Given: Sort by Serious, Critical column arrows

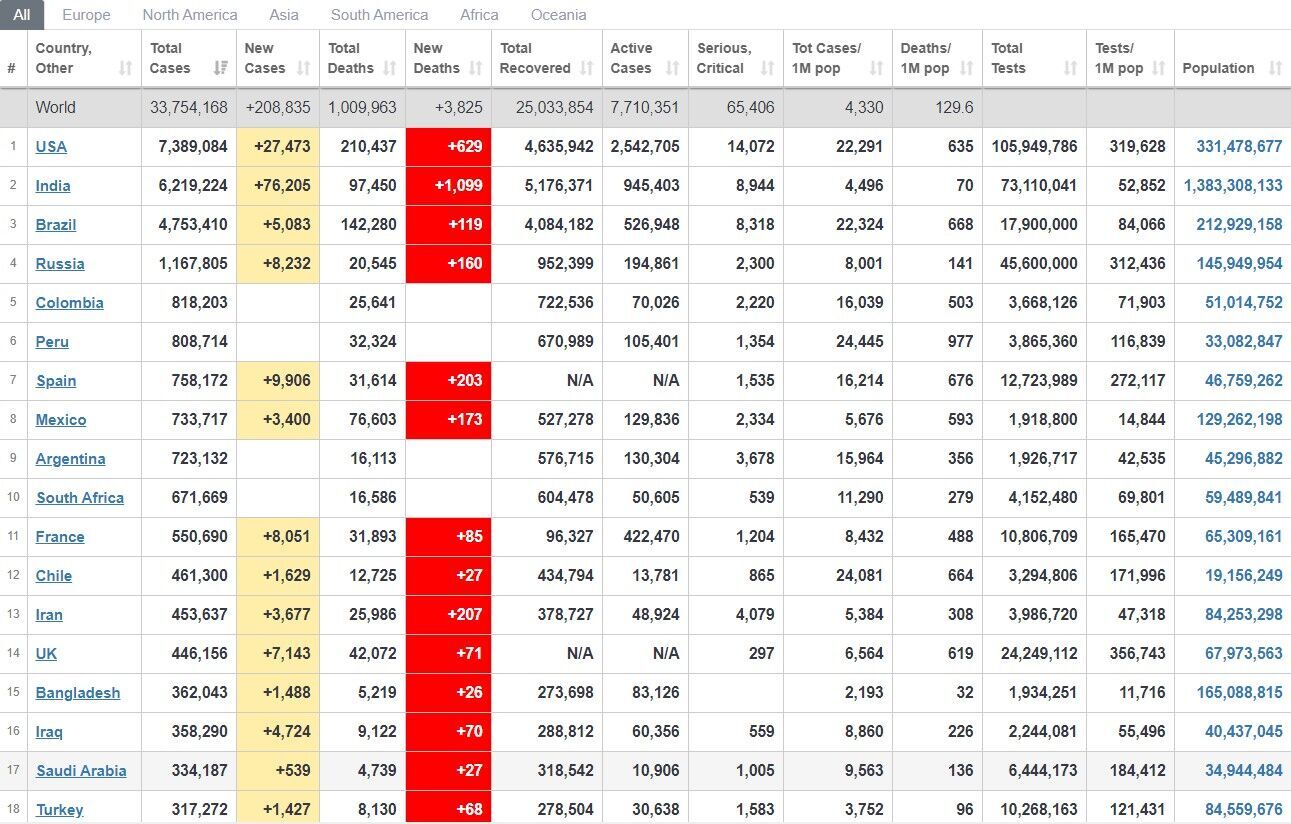Looking at the screenshot, I should click(x=767, y=68).
